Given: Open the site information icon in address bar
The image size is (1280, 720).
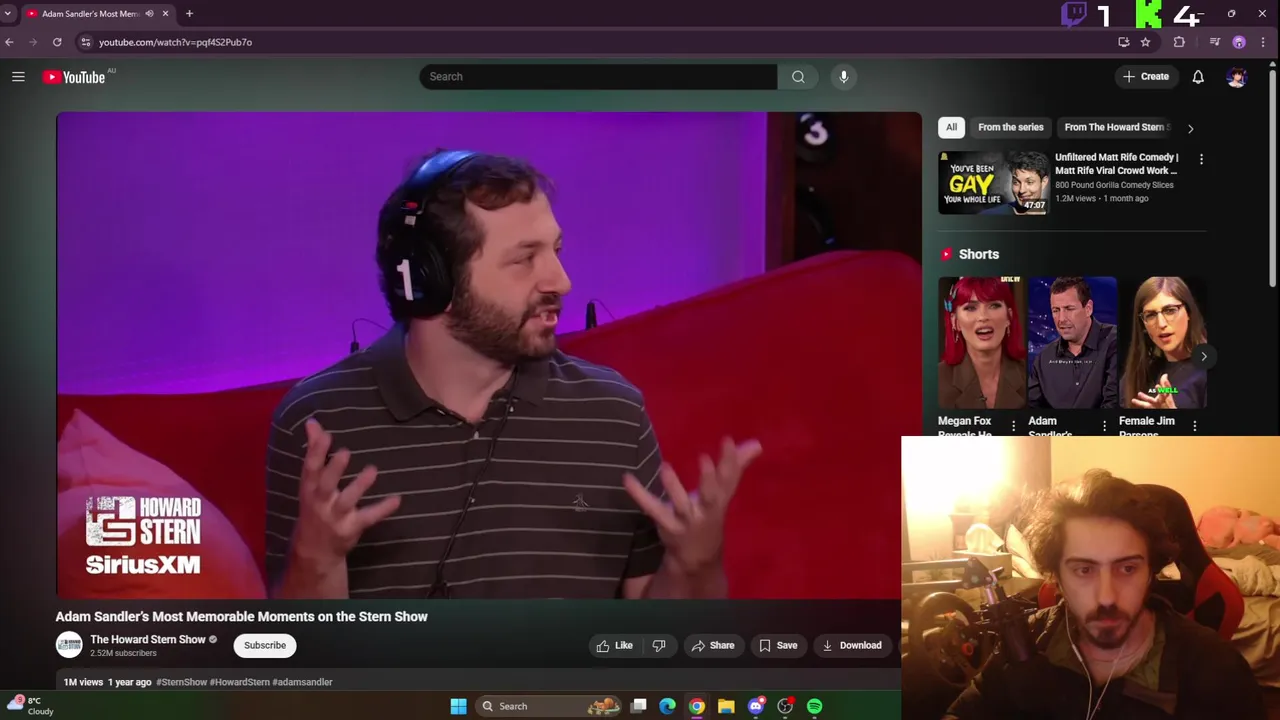Looking at the screenshot, I should pos(86,42).
